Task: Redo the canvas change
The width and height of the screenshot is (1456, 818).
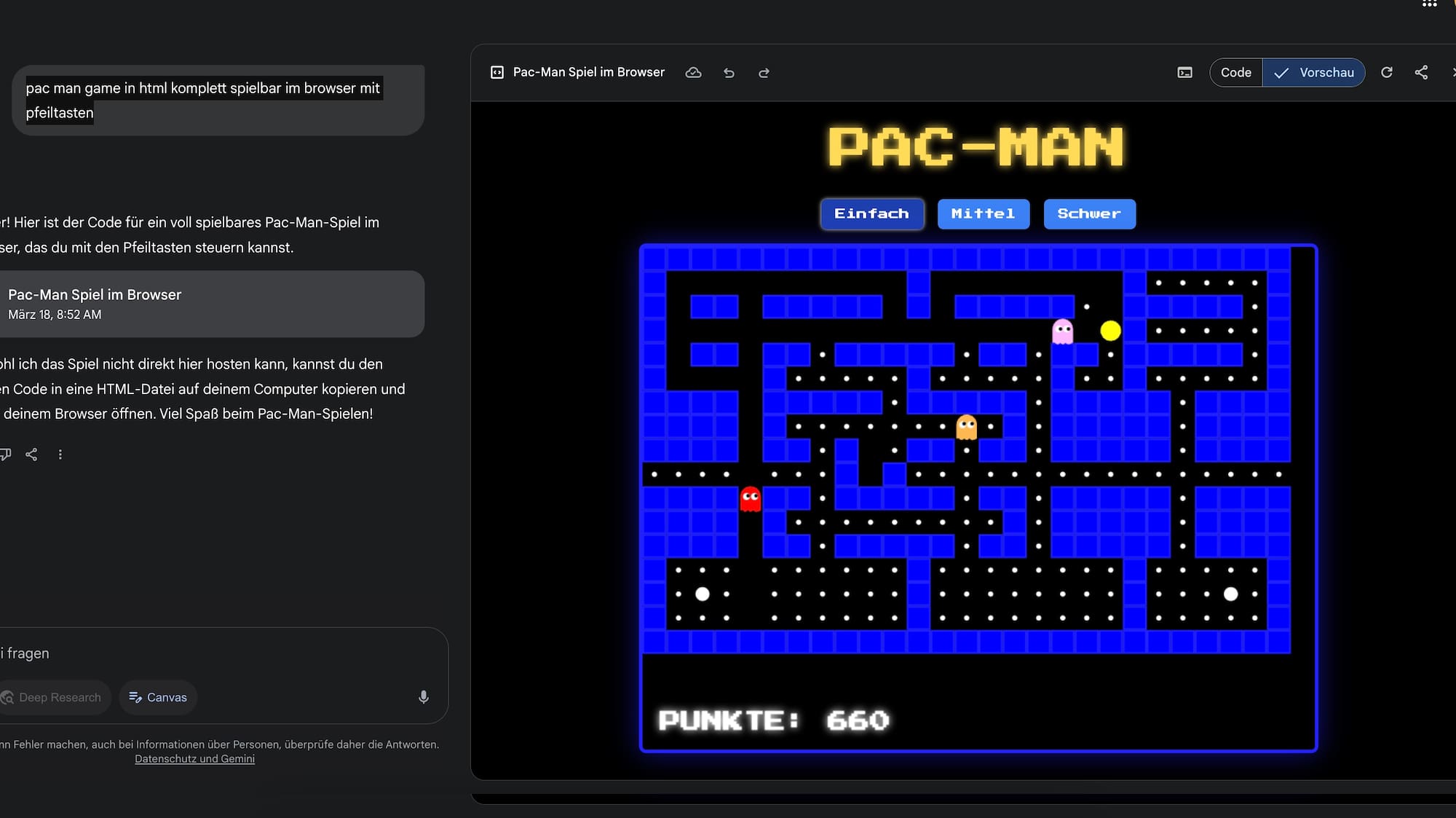Action: pos(764,73)
